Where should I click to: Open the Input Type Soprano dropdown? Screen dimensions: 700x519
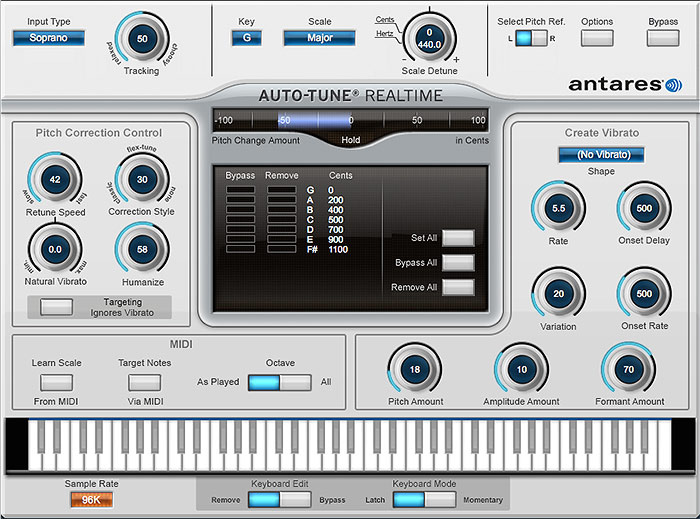point(48,38)
